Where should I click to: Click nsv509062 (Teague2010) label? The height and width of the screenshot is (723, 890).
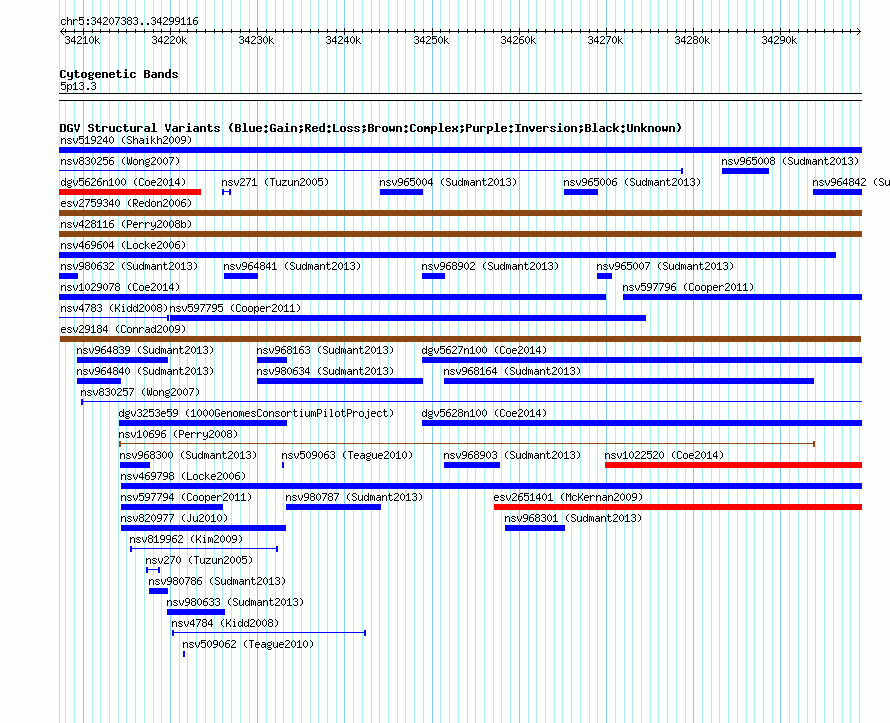coord(248,644)
